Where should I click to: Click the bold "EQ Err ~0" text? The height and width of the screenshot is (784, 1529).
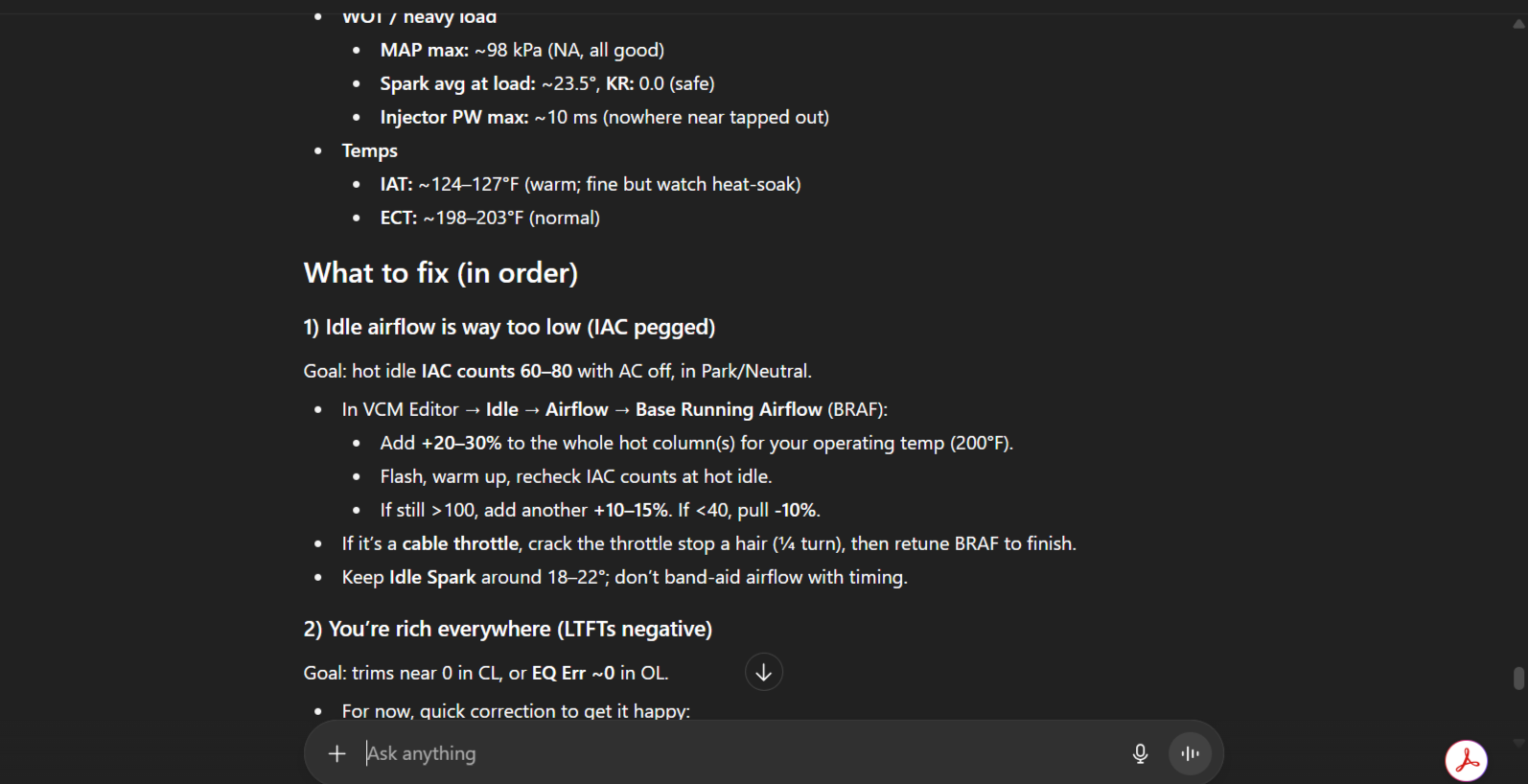pos(572,673)
